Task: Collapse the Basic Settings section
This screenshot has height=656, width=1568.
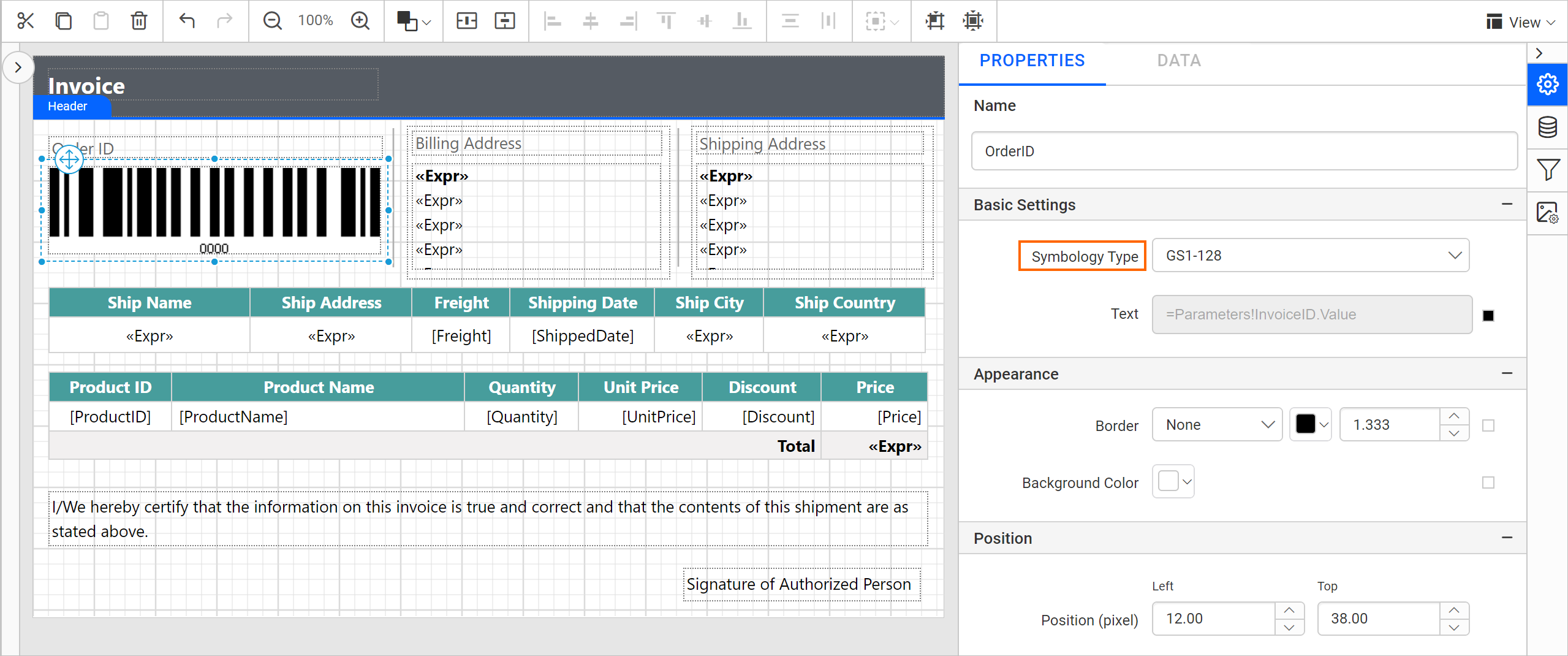Action: pos(1507,204)
